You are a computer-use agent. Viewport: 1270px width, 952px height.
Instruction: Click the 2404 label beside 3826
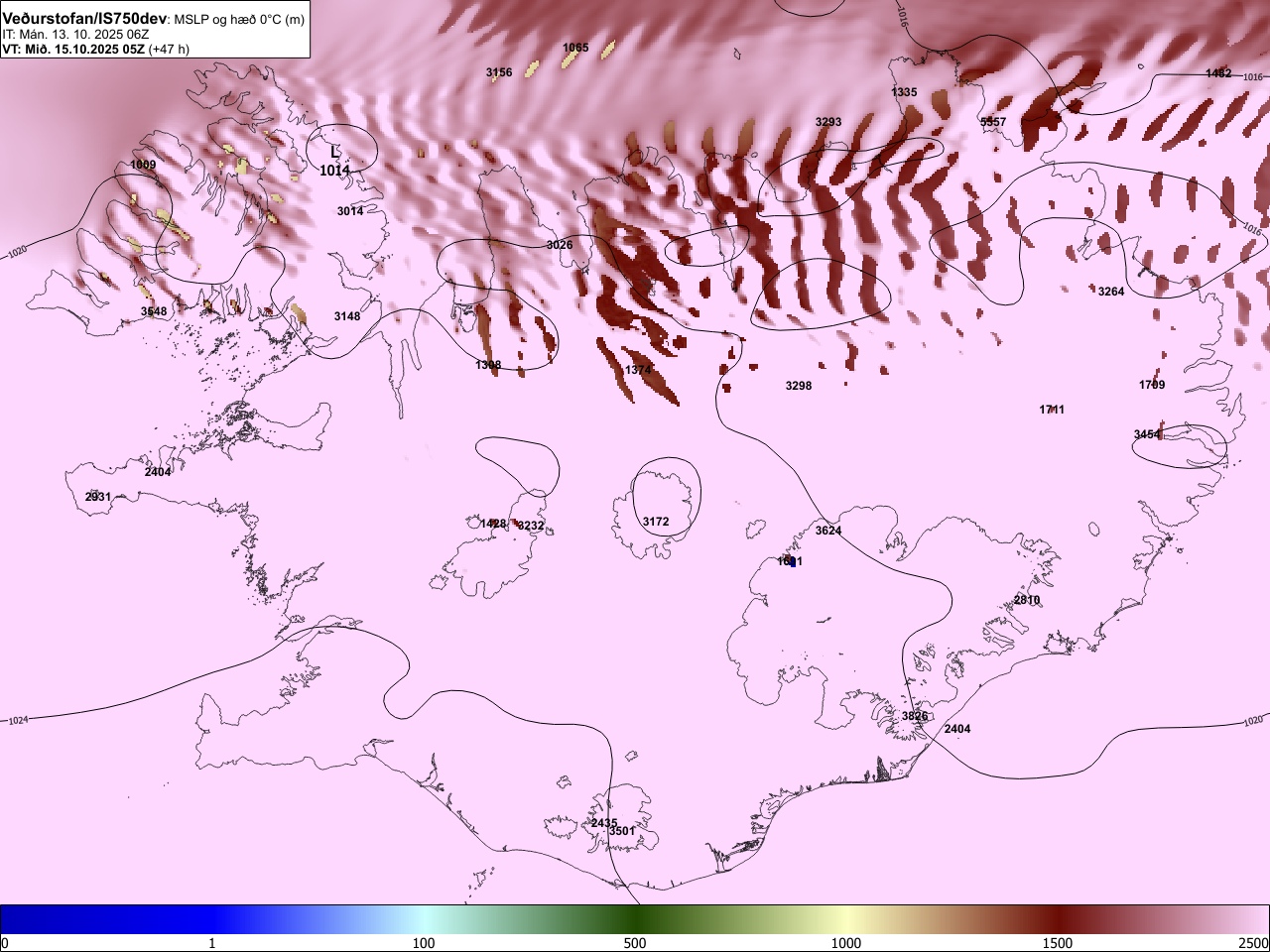(x=957, y=729)
